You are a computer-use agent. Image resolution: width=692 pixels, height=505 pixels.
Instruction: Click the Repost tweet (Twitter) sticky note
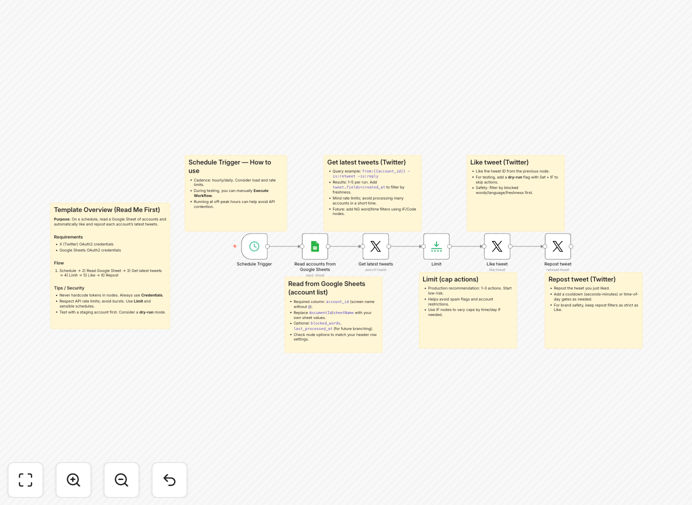tap(593, 310)
